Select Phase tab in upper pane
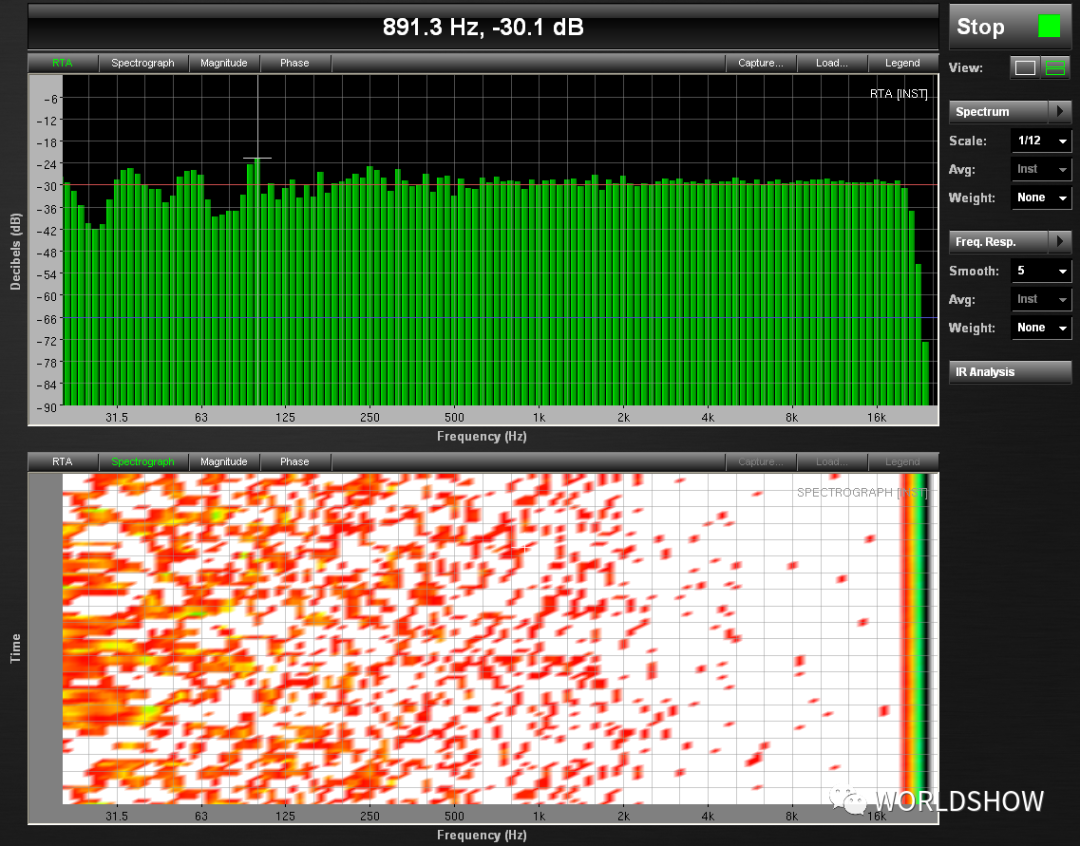 click(x=295, y=63)
